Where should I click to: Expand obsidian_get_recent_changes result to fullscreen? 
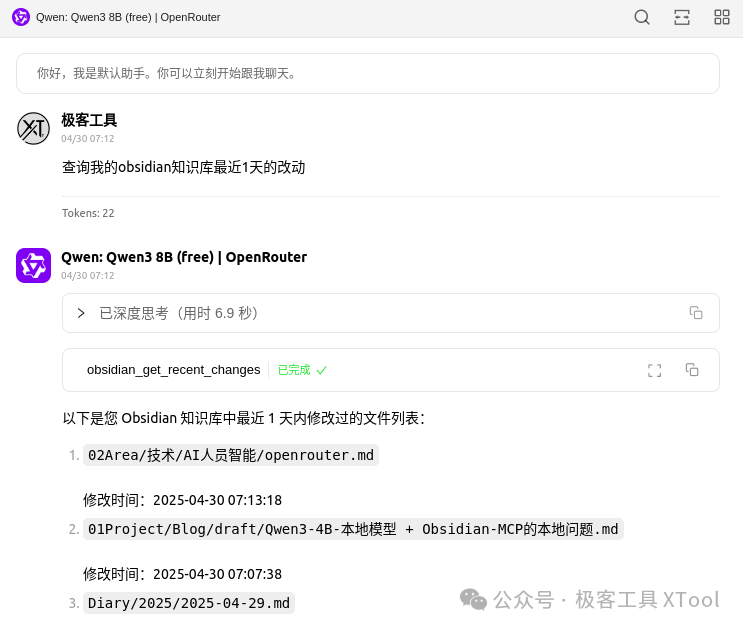point(654,370)
